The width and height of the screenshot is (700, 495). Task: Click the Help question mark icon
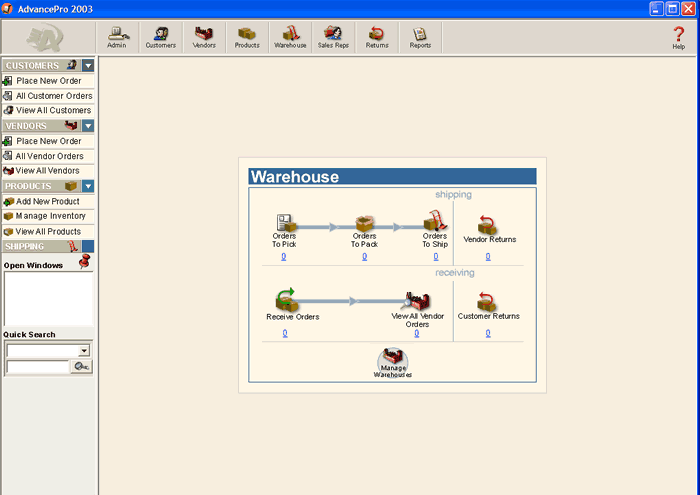coord(679,34)
